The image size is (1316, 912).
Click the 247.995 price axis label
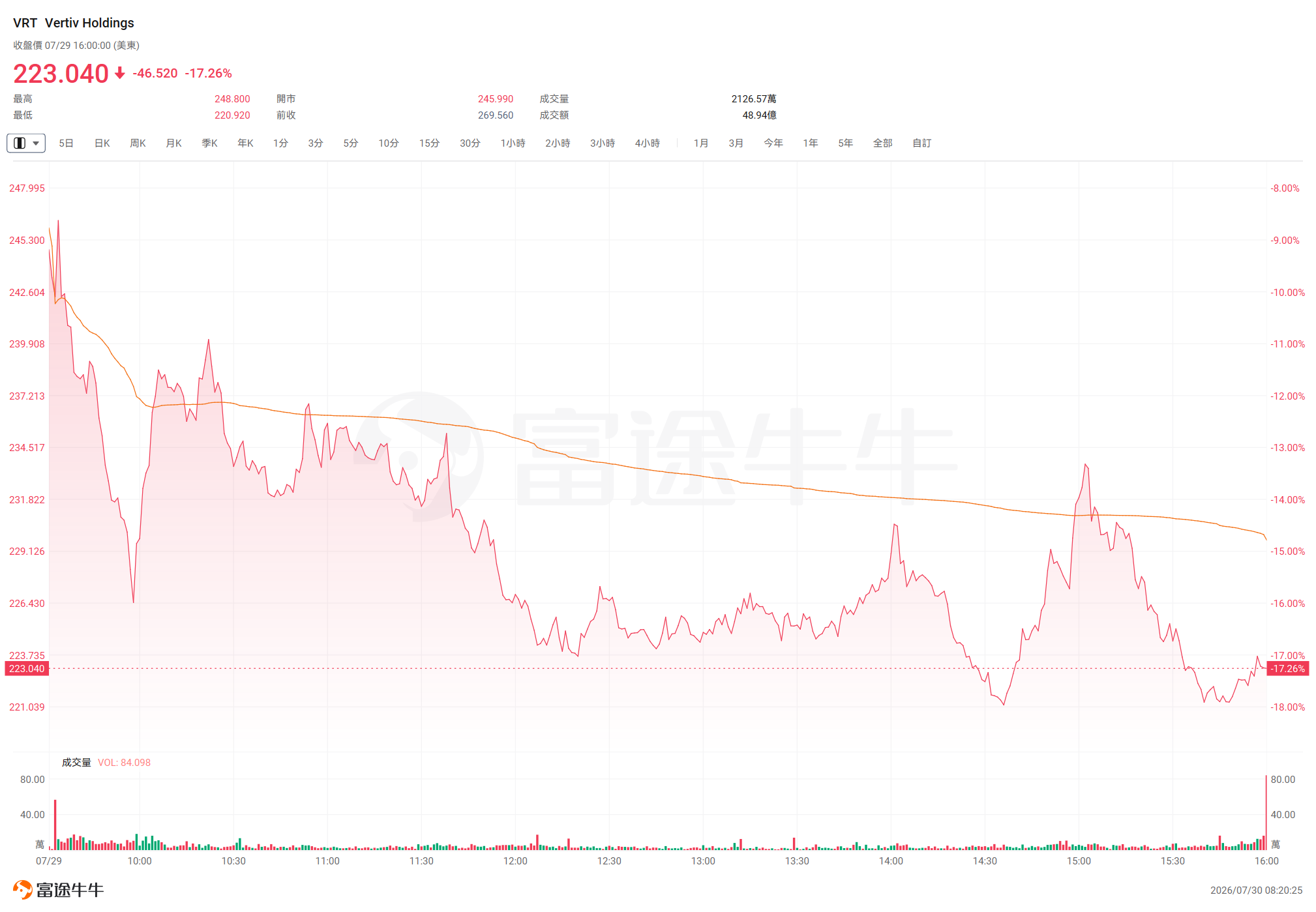point(27,188)
